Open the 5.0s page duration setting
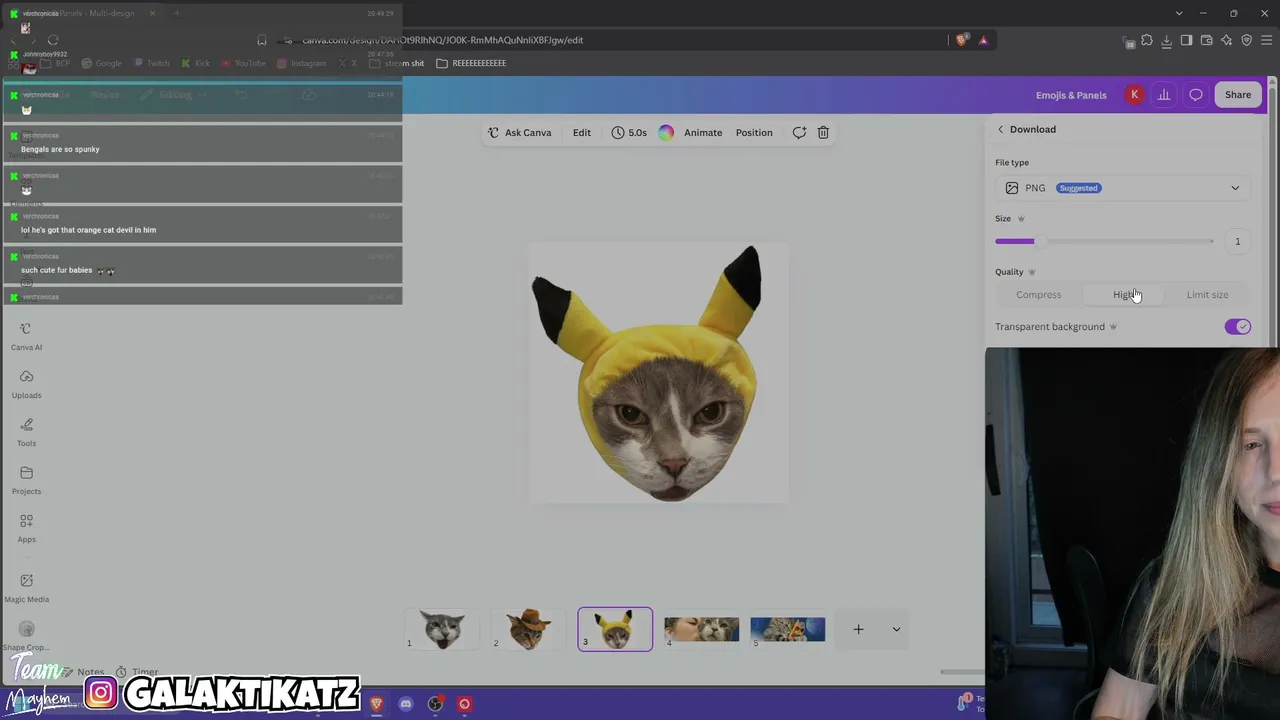1280x720 pixels. (x=629, y=132)
